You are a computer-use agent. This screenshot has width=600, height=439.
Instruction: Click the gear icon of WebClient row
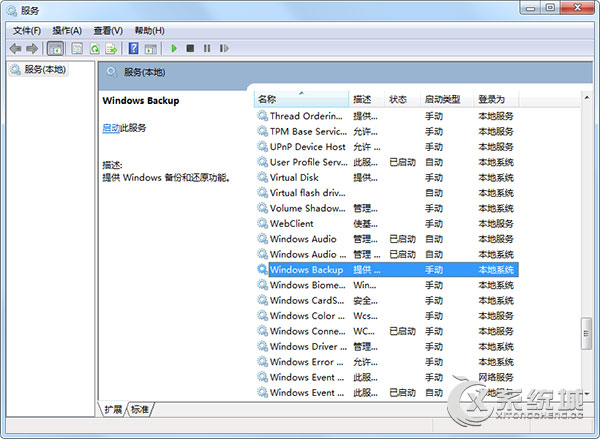tap(262, 224)
